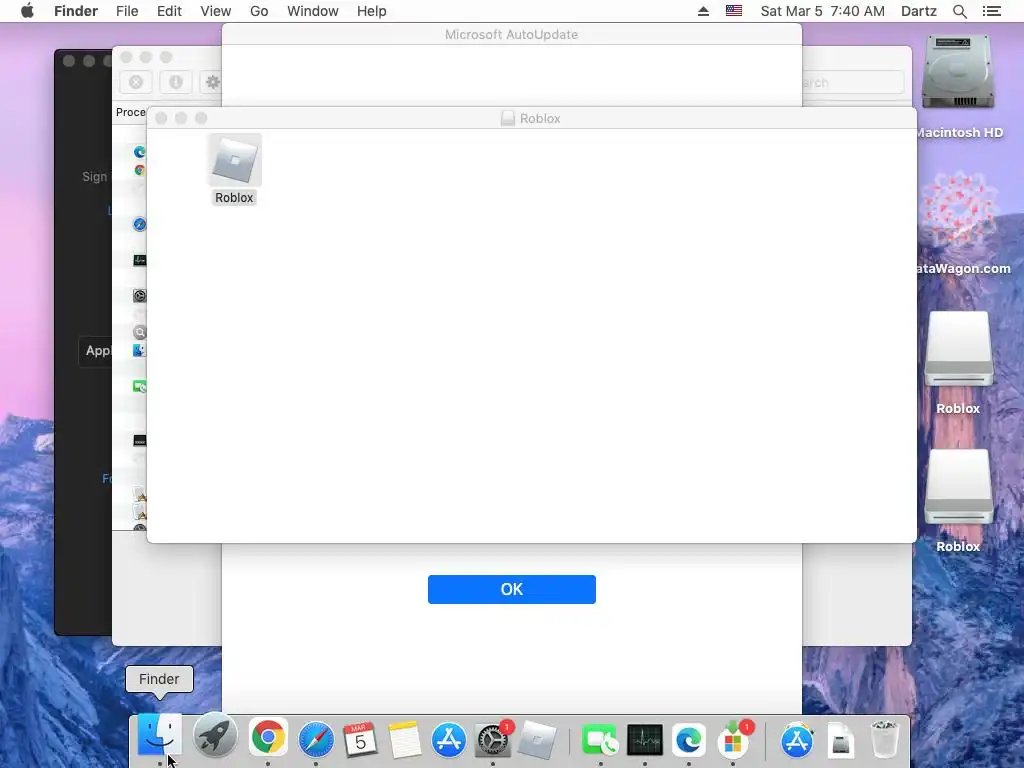Click Quit Process button in Activity Monitor
Screen dimensions: 1024x768
click(x=136, y=82)
